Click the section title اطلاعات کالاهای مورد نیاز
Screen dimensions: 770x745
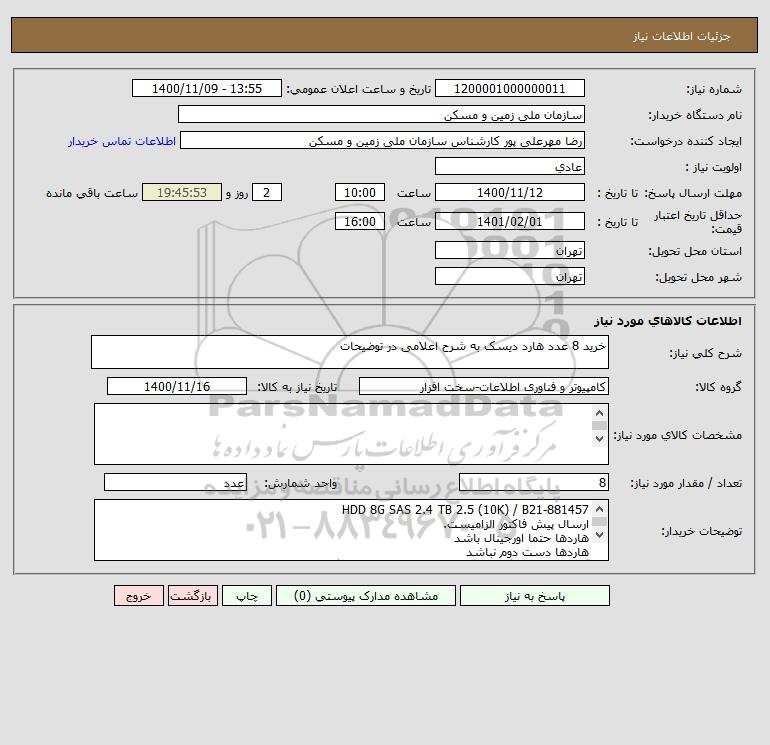pyautogui.click(x=668, y=321)
